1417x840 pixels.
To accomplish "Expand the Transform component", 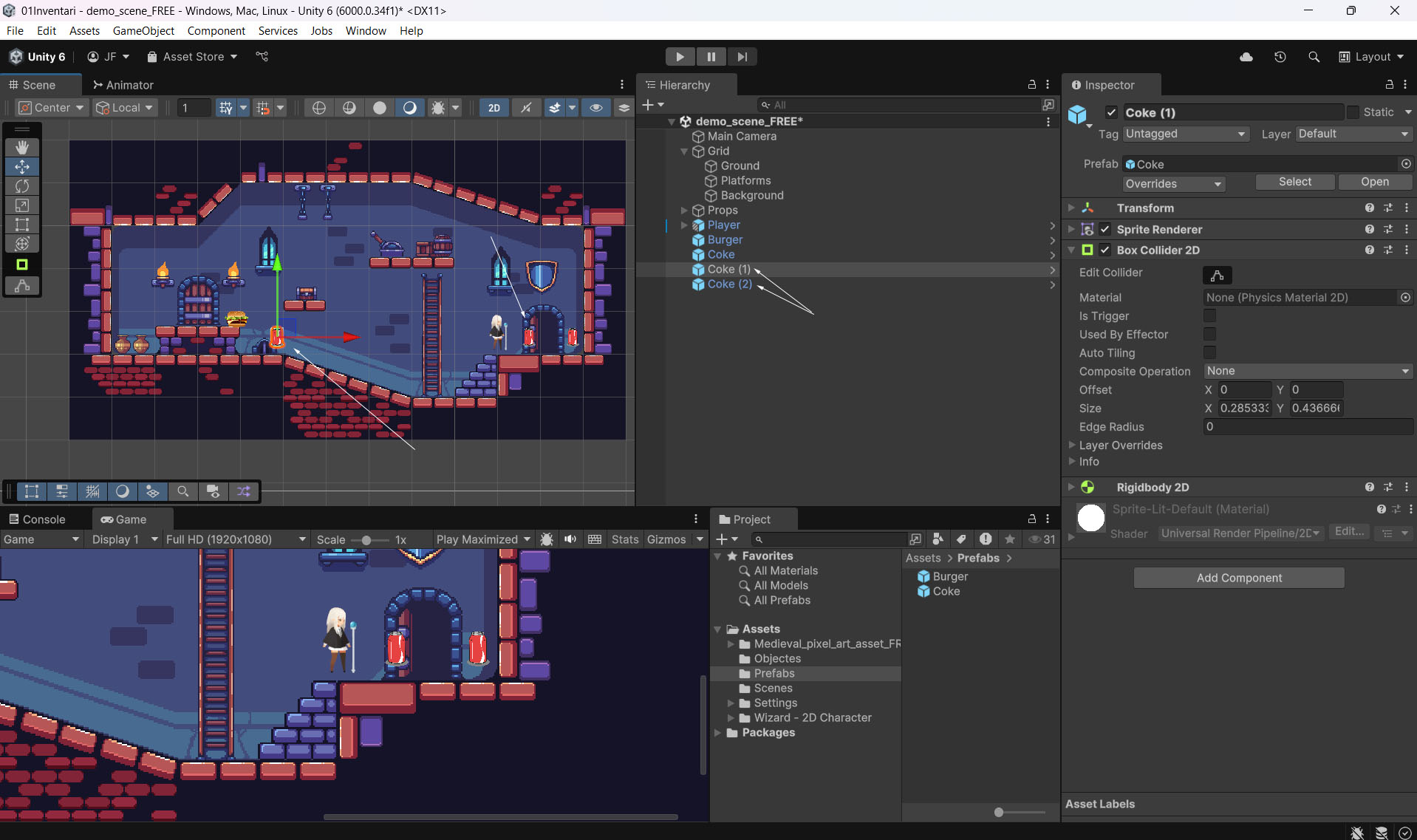I will point(1071,208).
